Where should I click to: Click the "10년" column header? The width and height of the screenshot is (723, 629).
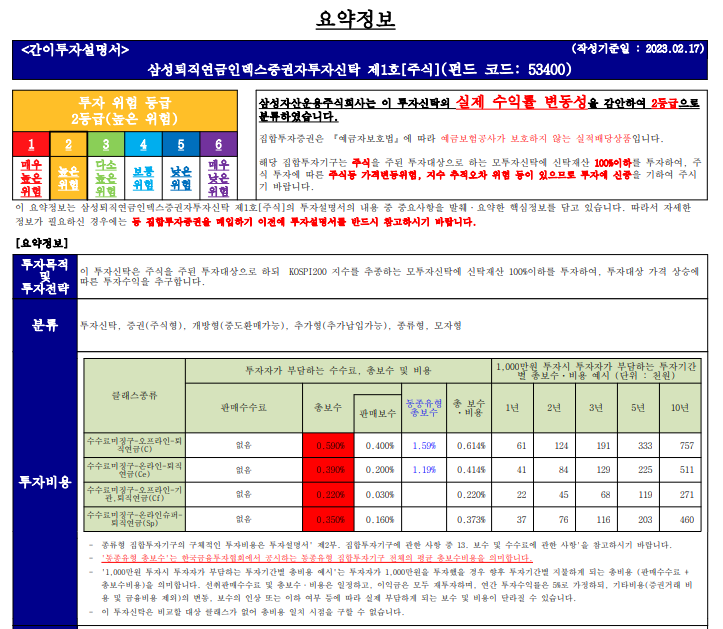[x=680, y=408]
